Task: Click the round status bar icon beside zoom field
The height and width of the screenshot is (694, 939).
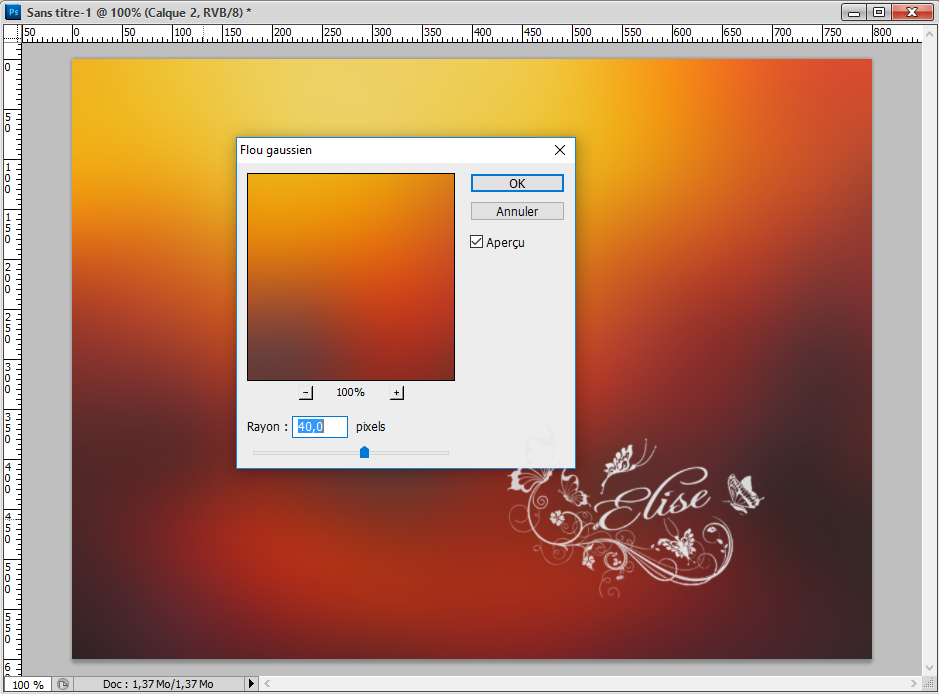Action: pyautogui.click(x=62, y=685)
